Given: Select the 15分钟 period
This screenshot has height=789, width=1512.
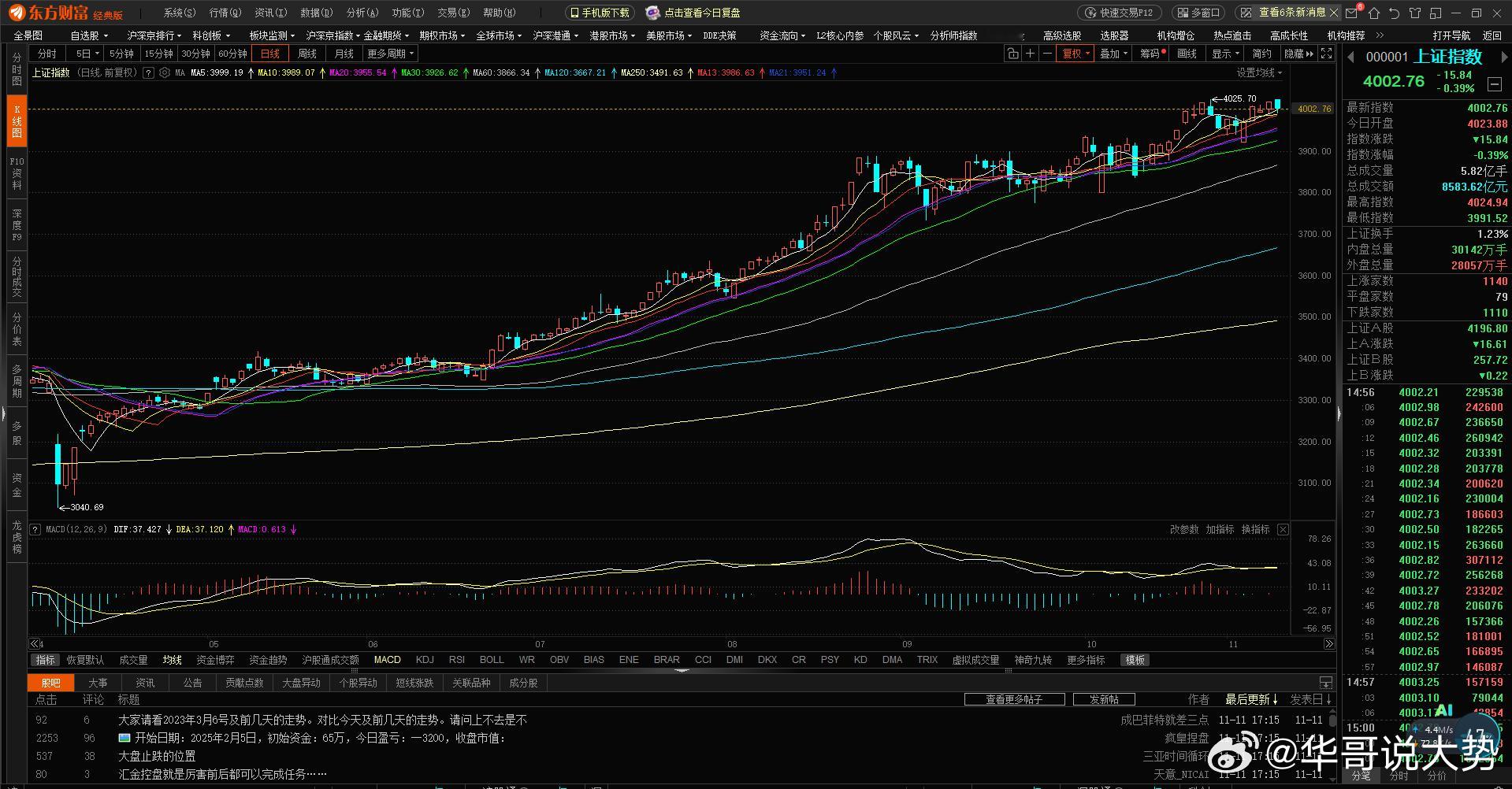Looking at the screenshot, I should click(158, 54).
